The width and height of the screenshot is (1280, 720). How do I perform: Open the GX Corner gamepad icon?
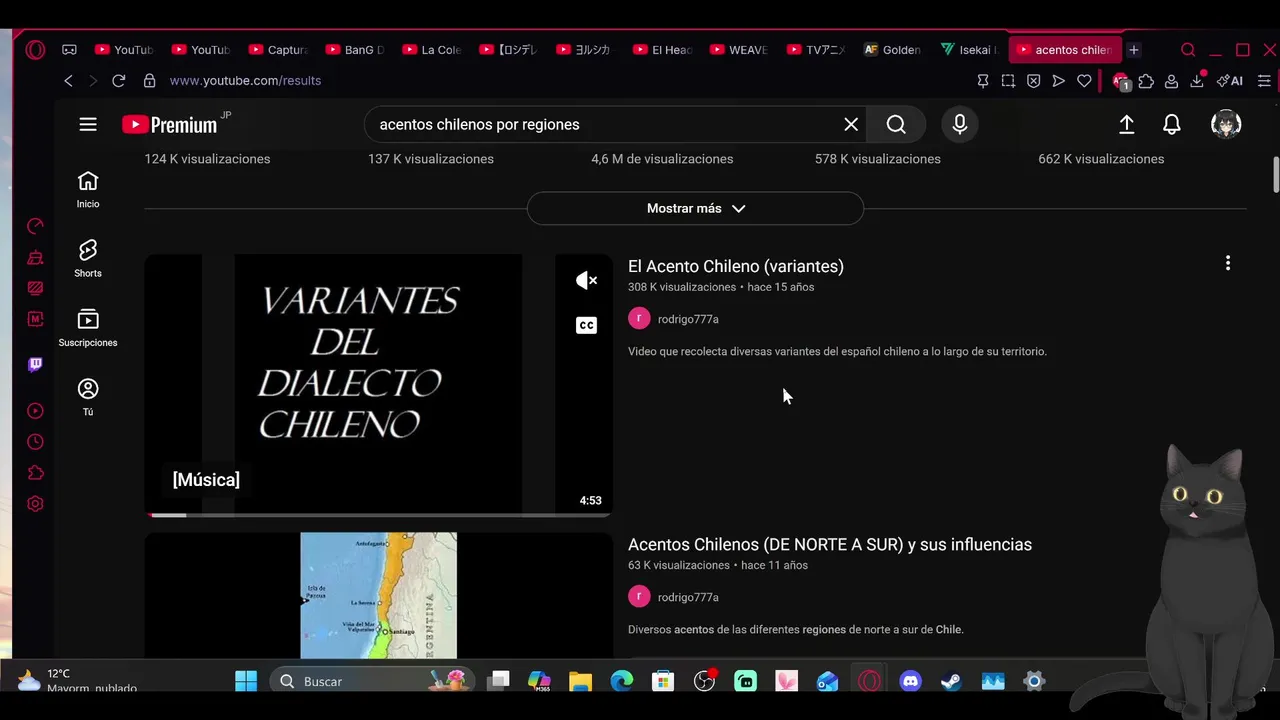[69, 50]
